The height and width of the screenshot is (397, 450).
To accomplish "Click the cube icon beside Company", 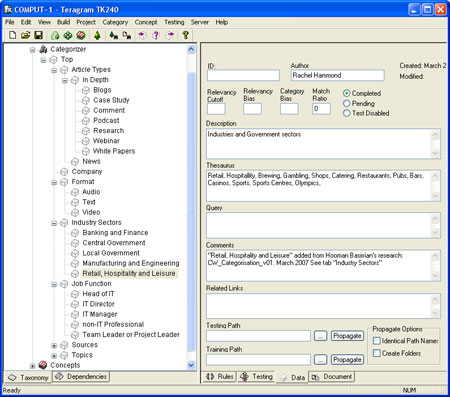I will 64,172.
